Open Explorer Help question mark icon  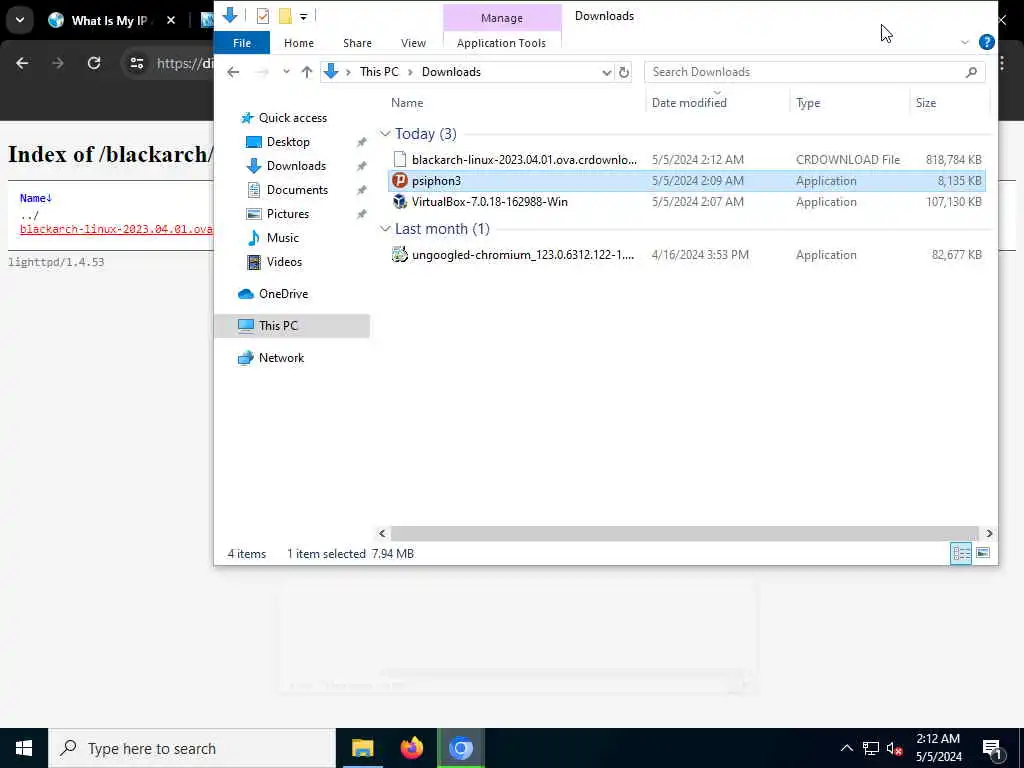pos(986,42)
